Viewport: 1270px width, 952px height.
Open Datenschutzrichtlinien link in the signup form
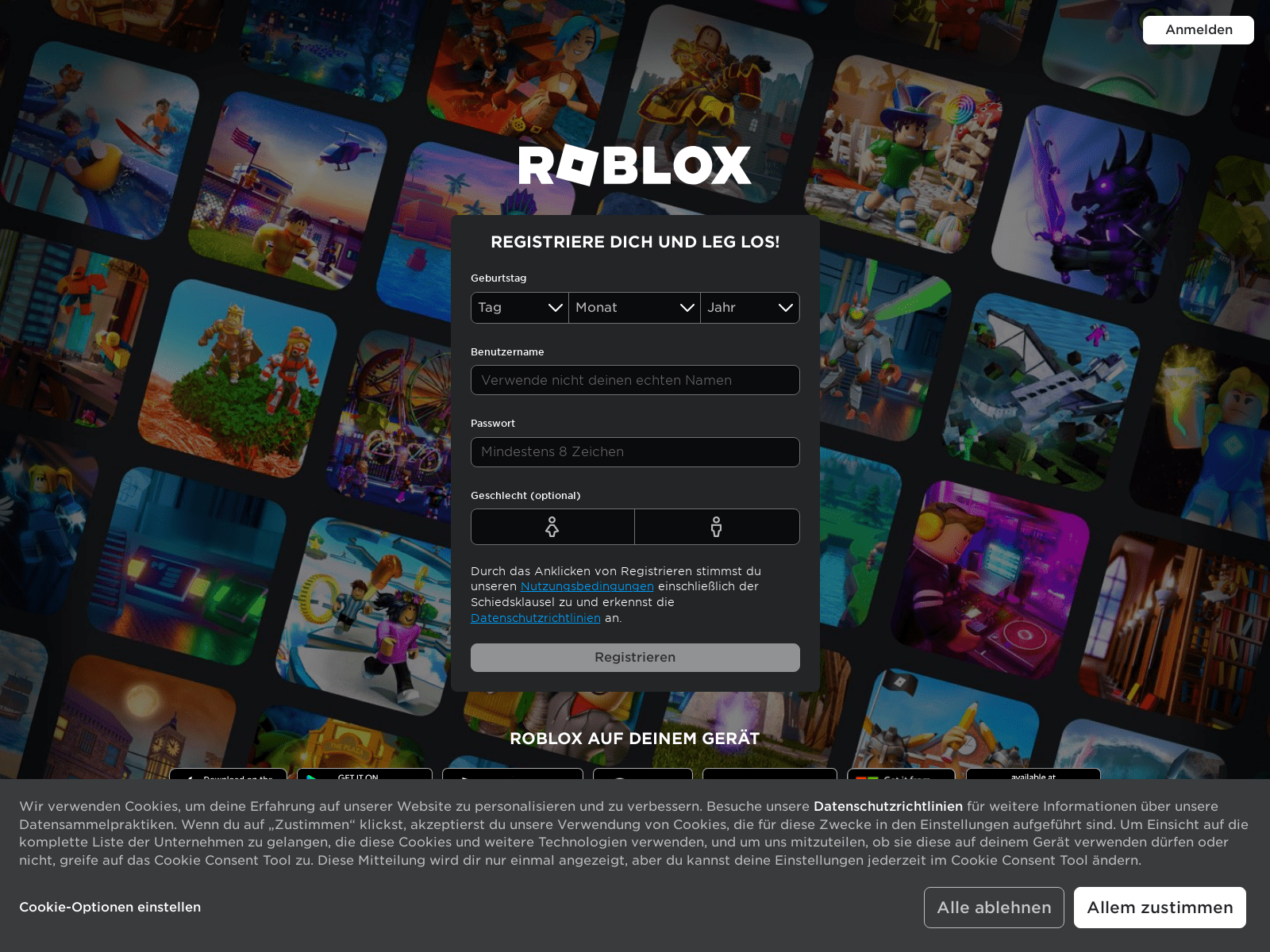536,618
